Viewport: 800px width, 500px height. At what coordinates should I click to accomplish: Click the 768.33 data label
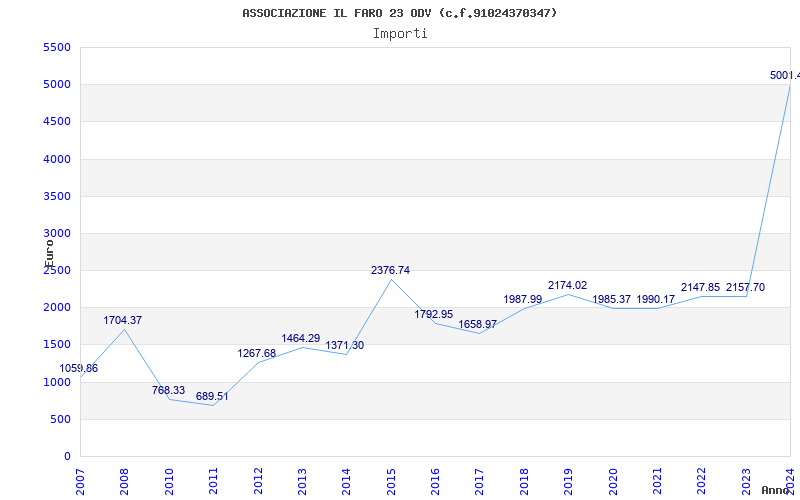click(x=168, y=390)
